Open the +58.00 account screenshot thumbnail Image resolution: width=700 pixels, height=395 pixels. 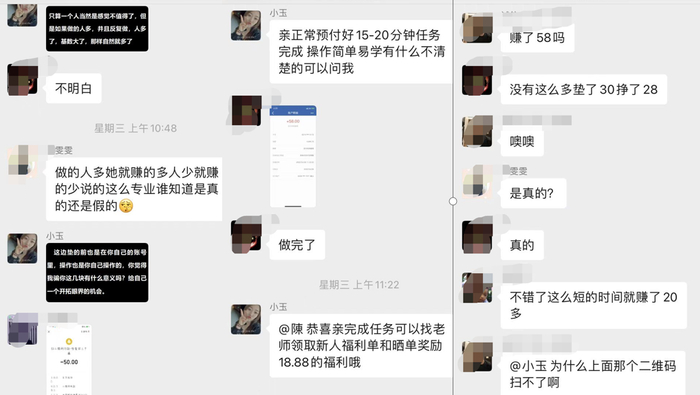[x=293, y=156]
